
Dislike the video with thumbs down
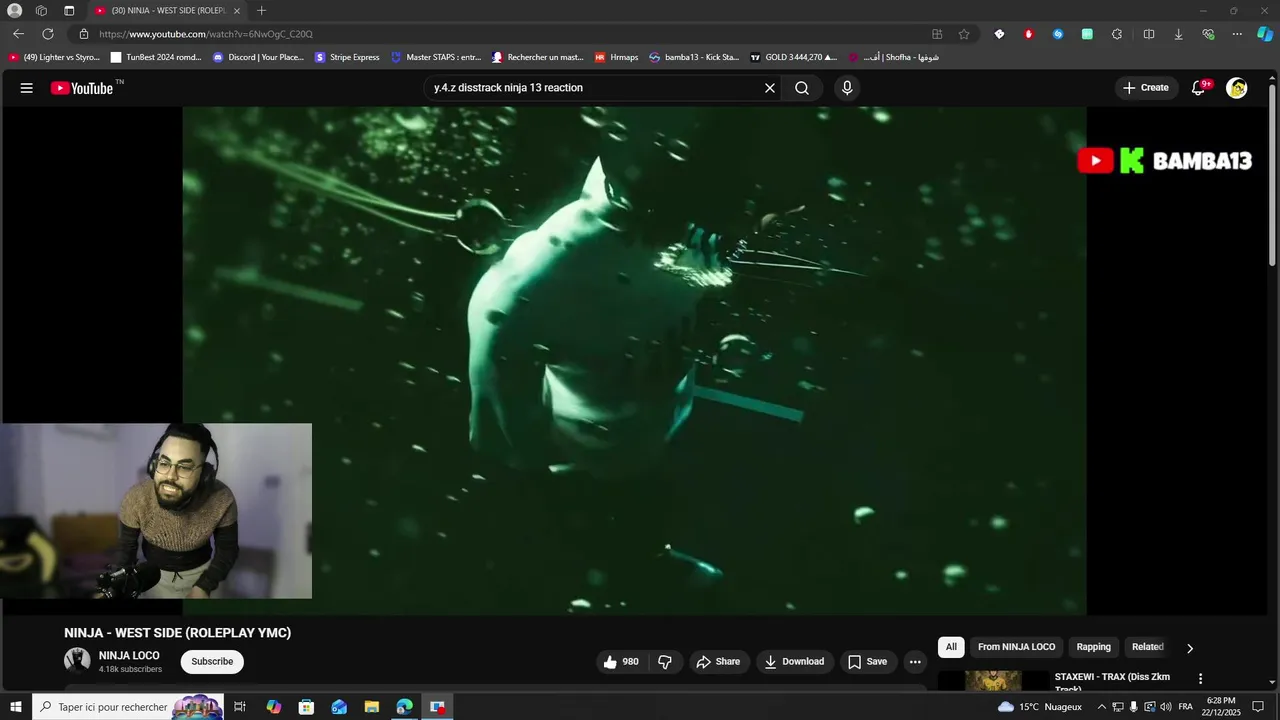[x=665, y=662]
